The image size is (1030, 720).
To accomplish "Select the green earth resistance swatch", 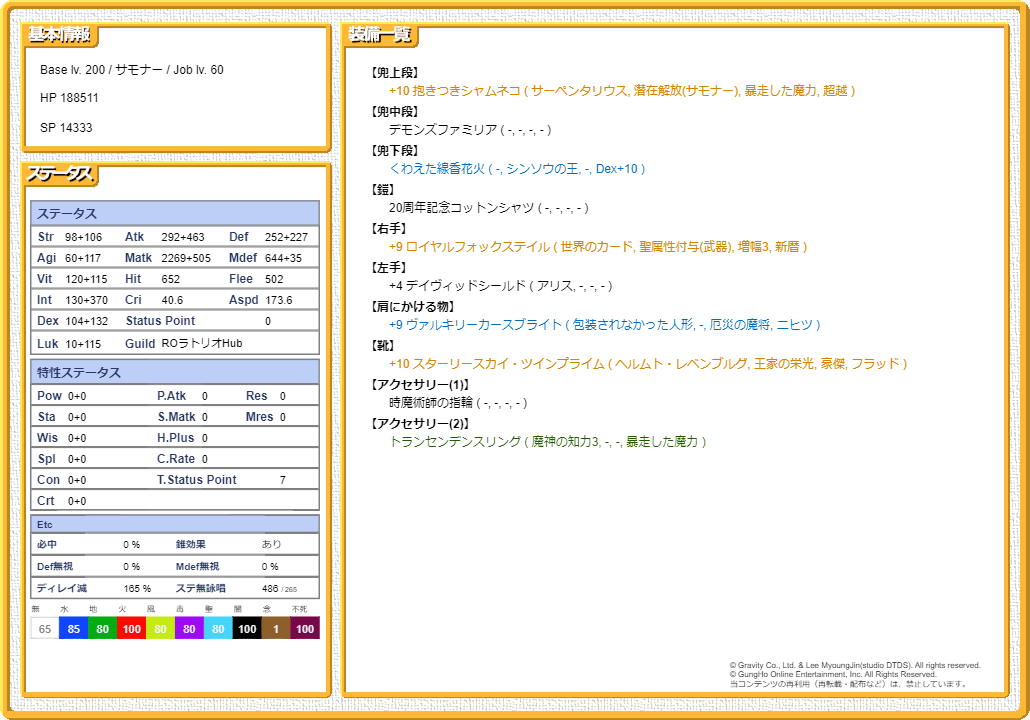I will pos(103,629).
